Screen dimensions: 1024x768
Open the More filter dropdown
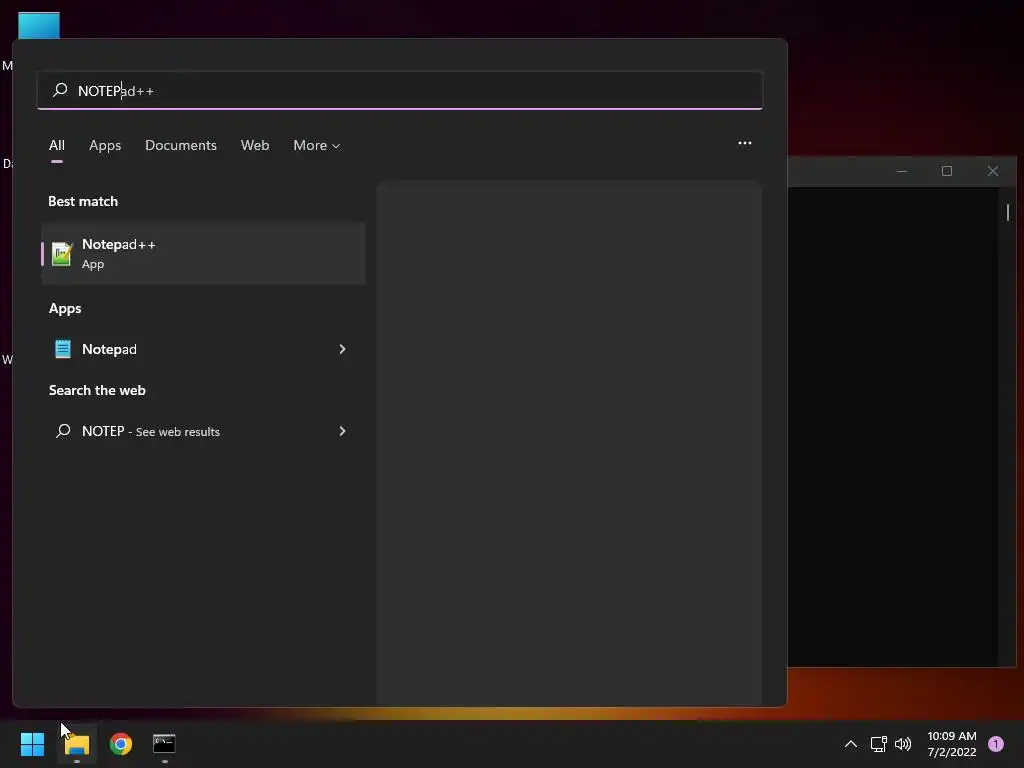(317, 146)
